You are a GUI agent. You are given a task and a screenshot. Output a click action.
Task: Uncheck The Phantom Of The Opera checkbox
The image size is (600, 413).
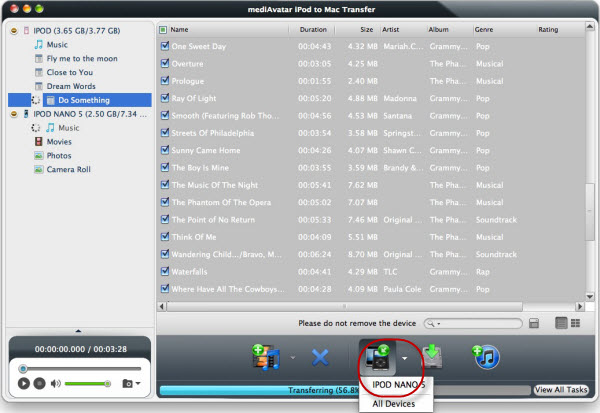(x=165, y=202)
